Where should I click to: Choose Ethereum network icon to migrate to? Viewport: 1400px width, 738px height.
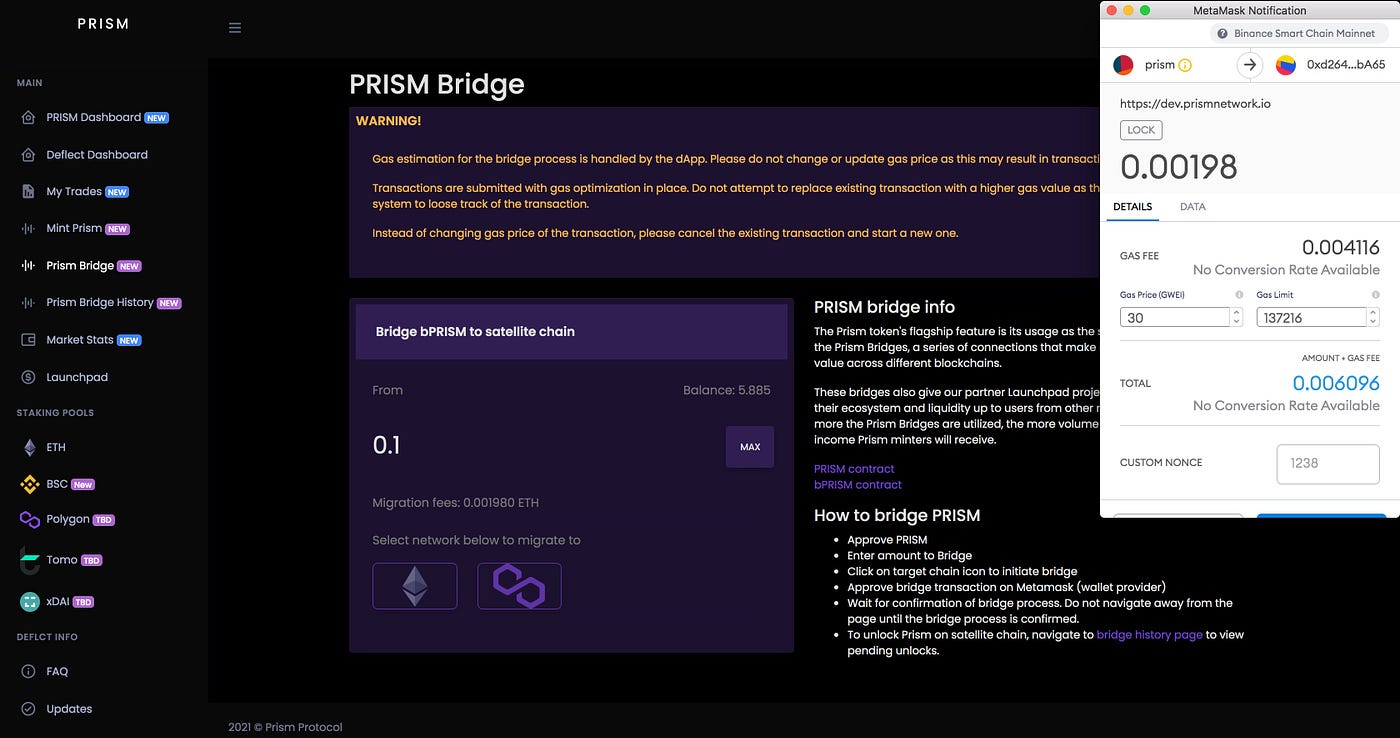(415, 586)
